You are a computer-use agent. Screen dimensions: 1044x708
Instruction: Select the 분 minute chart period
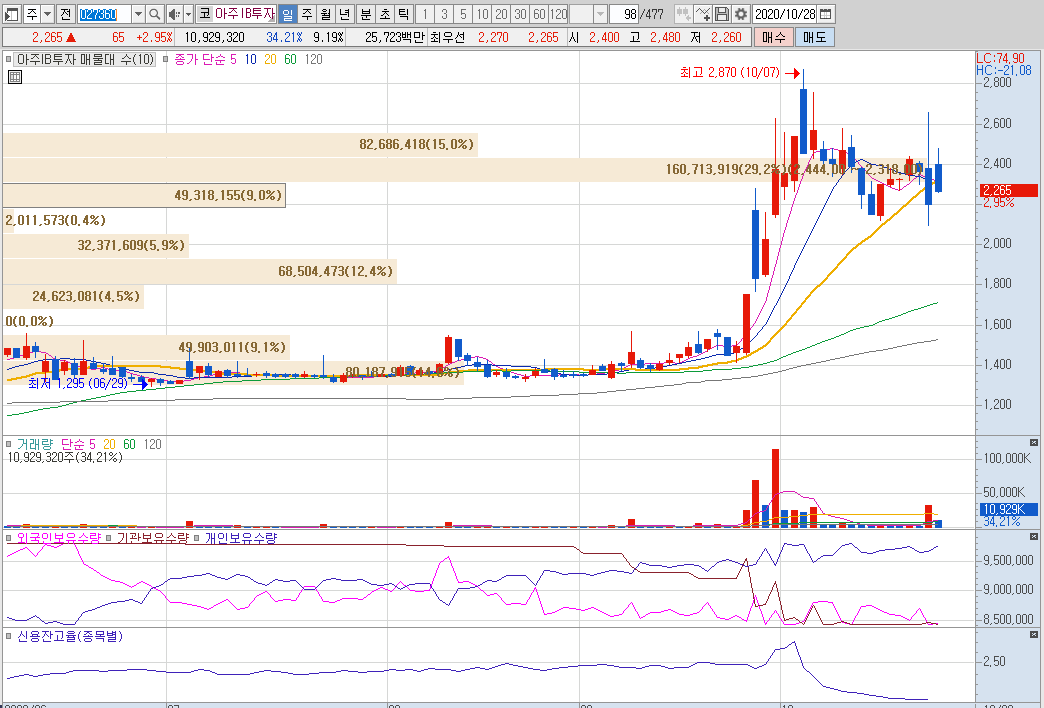coord(366,14)
